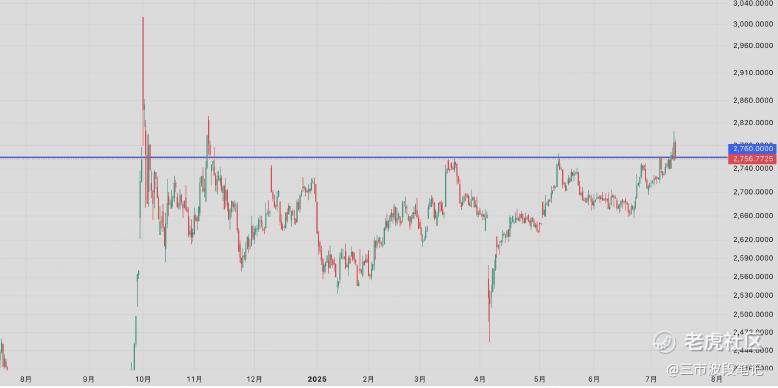Select the blue horizontal price line
778x388 pixels.
click(x=364, y=157)
